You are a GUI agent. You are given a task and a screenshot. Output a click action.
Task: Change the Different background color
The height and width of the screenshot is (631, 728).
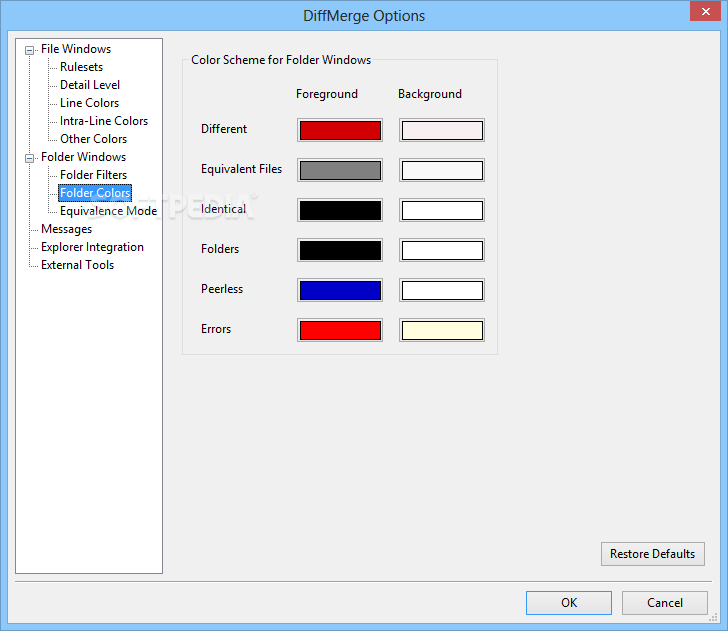(442, 130)
